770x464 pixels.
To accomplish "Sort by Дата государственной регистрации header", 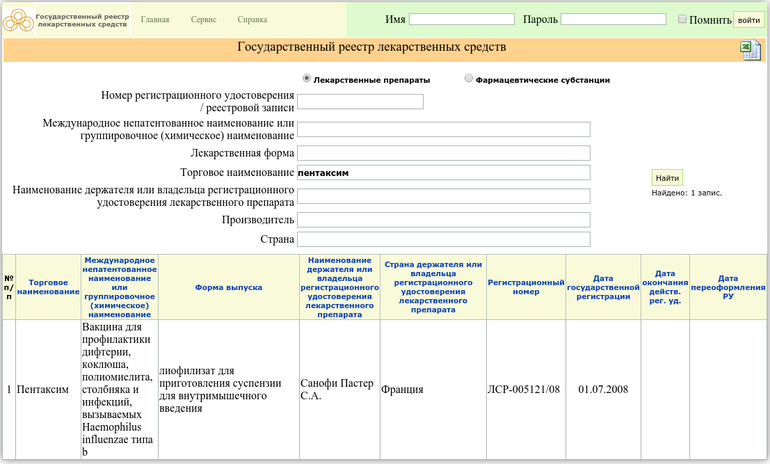I will click(603, 286).
